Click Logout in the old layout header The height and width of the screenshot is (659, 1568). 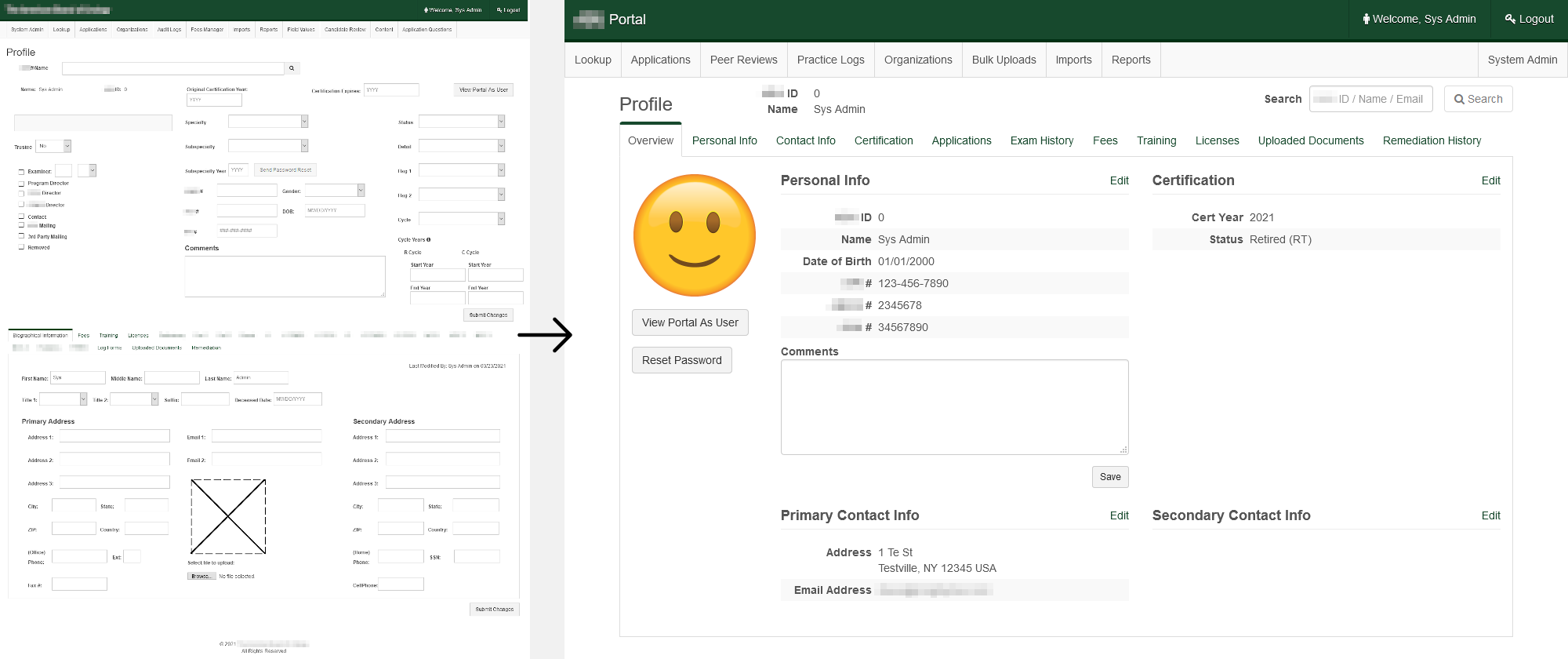[x=509, y=10]
